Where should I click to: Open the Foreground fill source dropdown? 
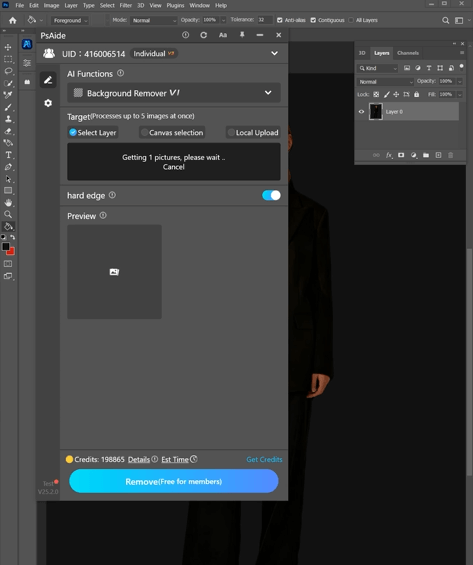pos(70,21)
